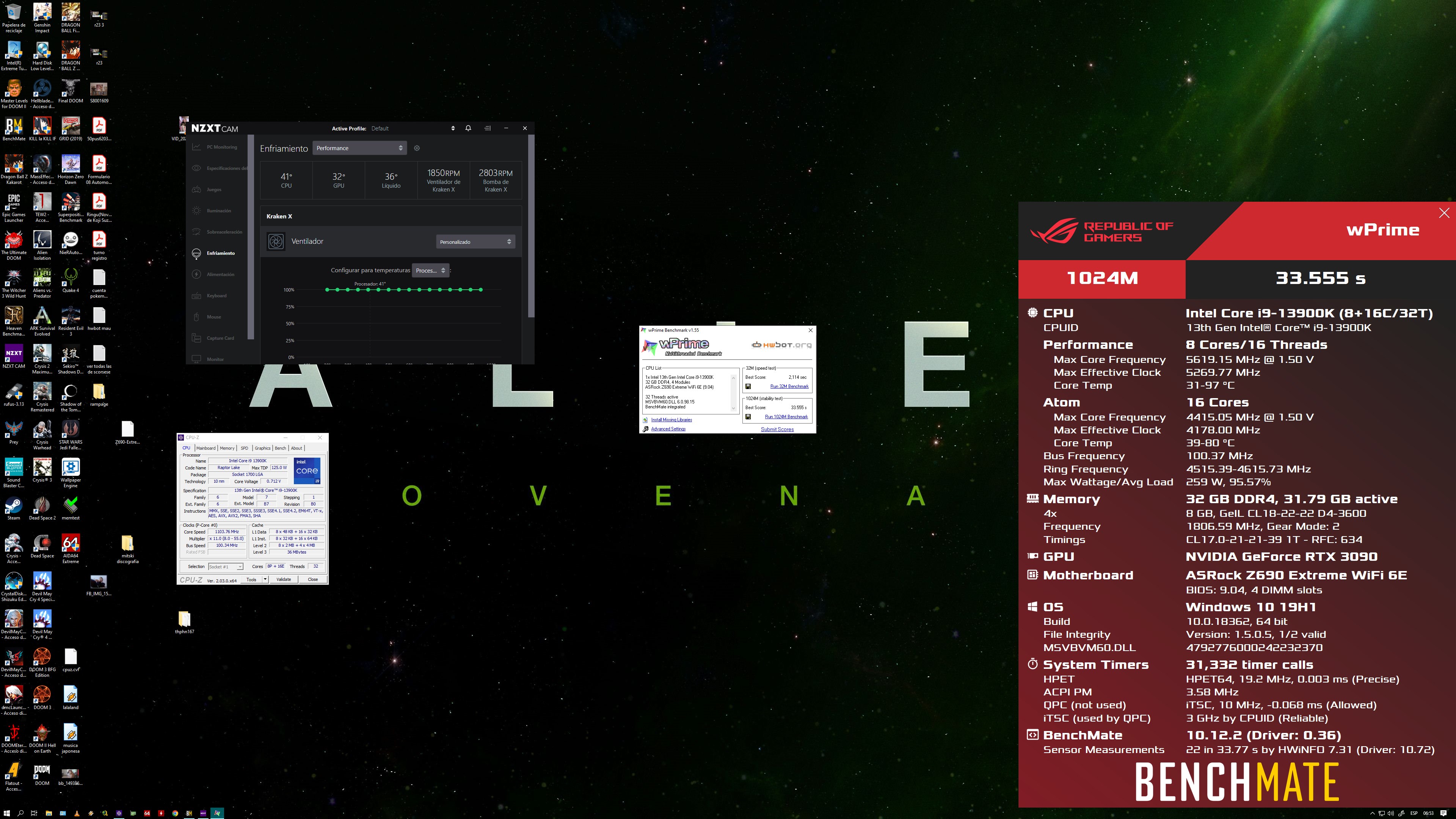1456x819 pixels.
Task: Open the Iluminación section in NZXT CAM
Action: point(212,211)
